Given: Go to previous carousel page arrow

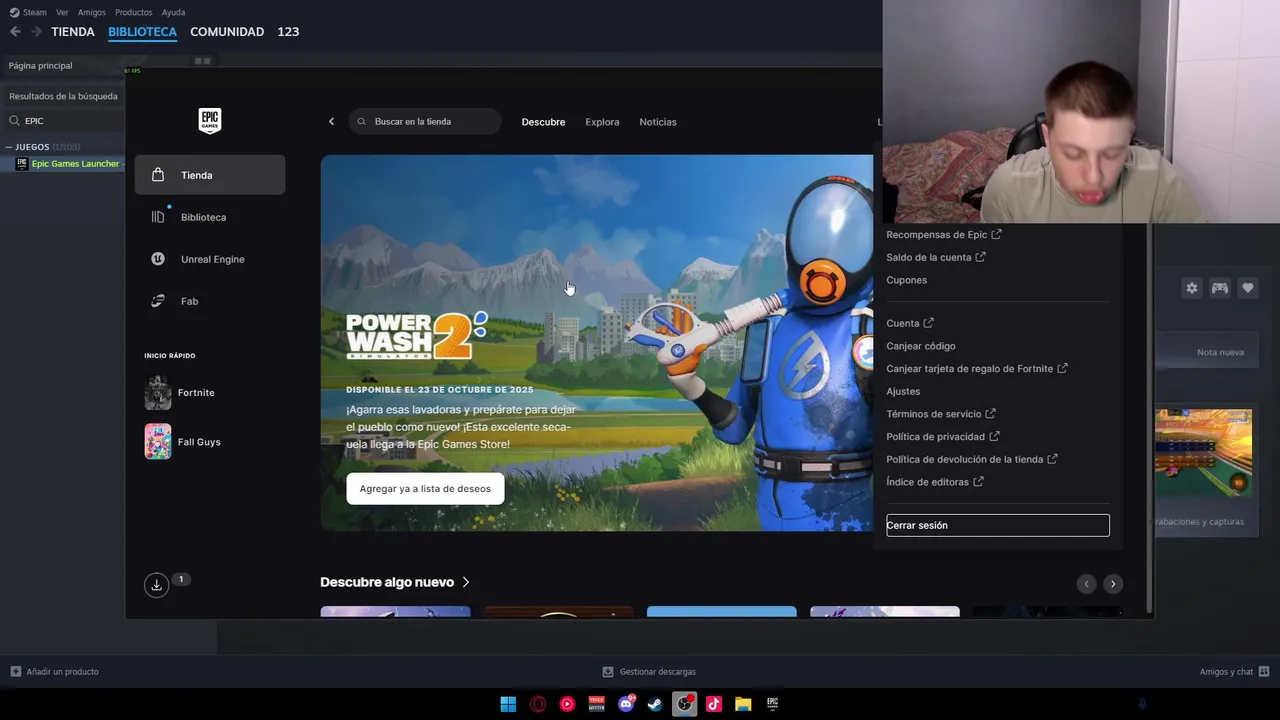Looking at the screenshot, I should [1086, 584].
